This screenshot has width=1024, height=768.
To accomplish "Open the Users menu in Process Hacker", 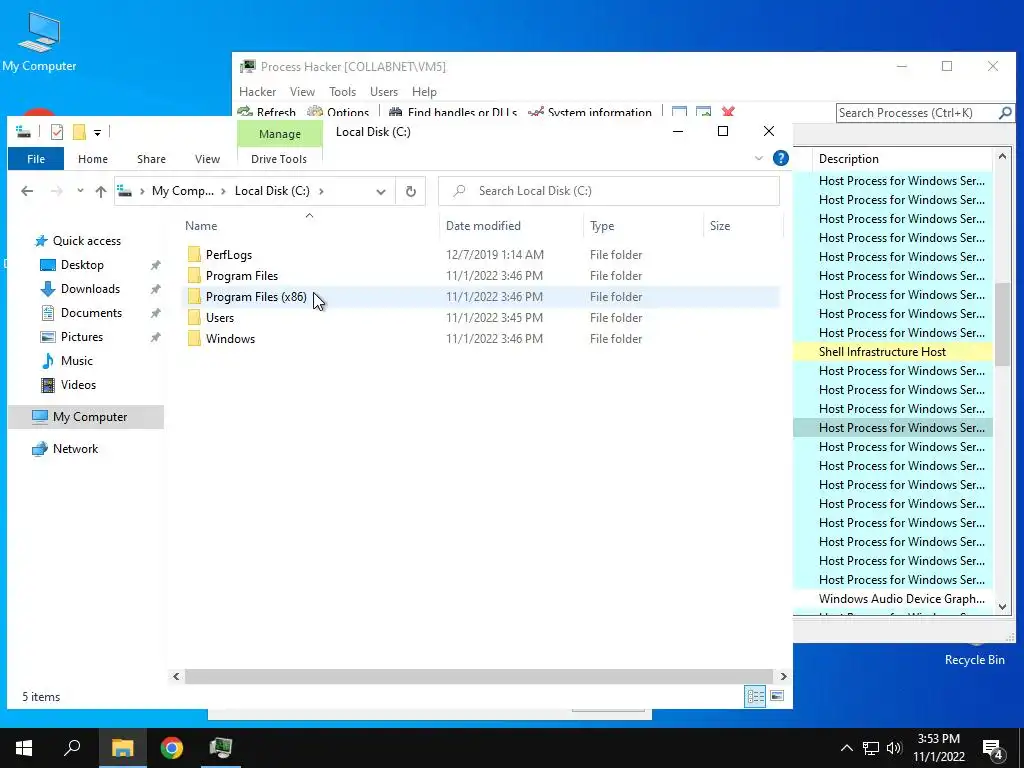I will (x=383, y=91).
